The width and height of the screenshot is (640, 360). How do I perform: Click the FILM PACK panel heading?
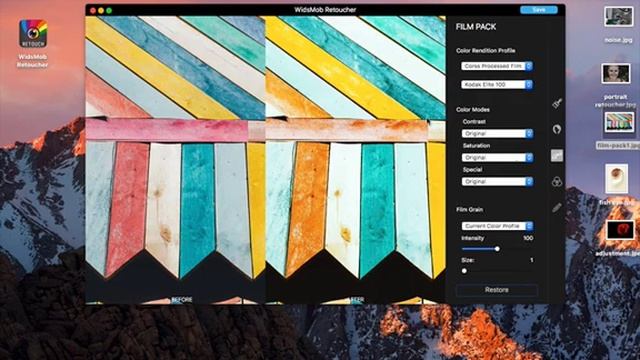coord(476,27)
